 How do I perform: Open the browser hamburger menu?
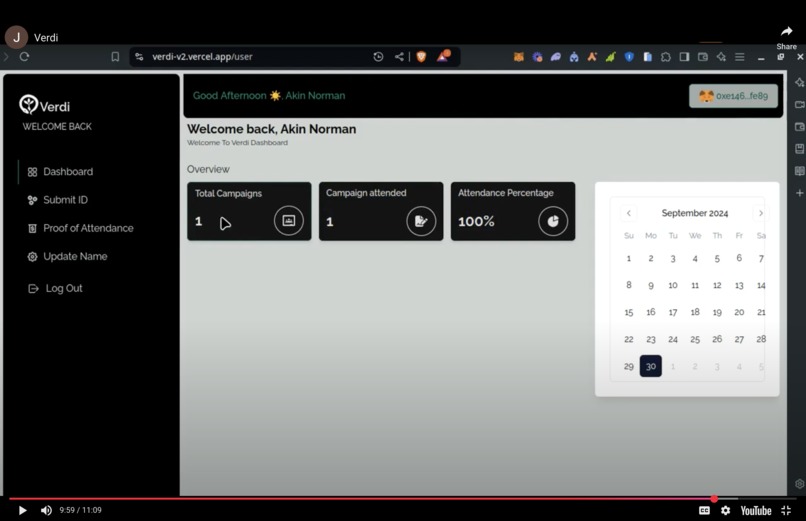point(740,57)
